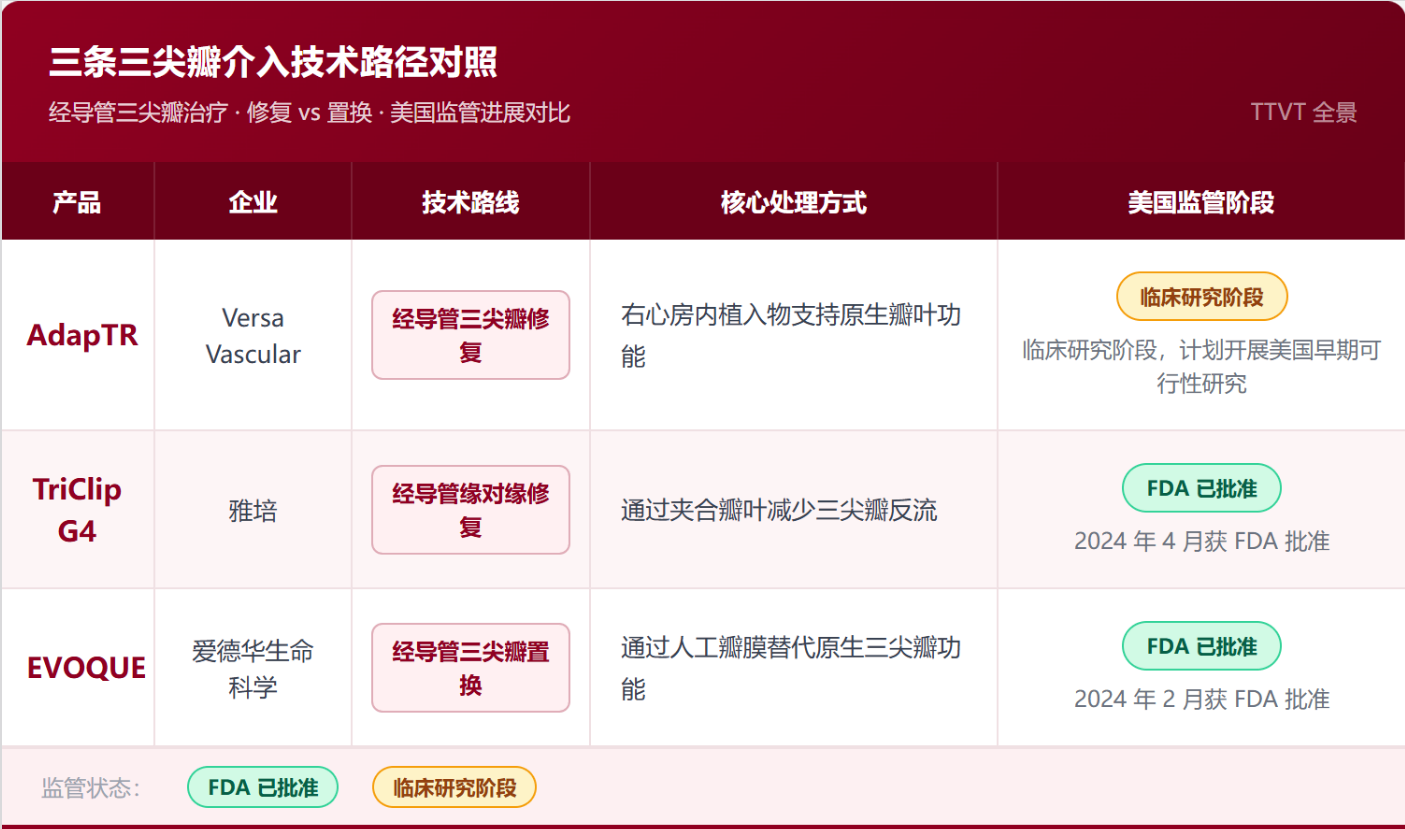Screen dimensions: 1405x829
Task: Select the AdapTR product name
Action: 82,335
